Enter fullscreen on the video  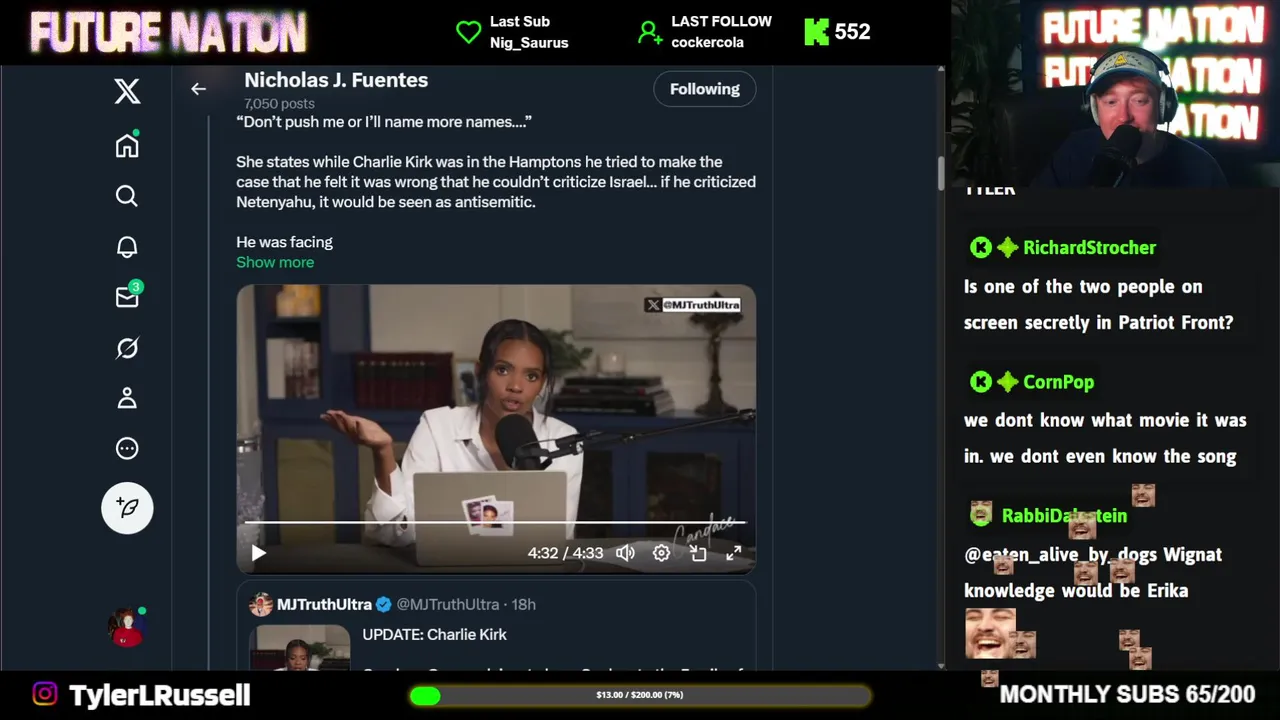click(734, 553)
